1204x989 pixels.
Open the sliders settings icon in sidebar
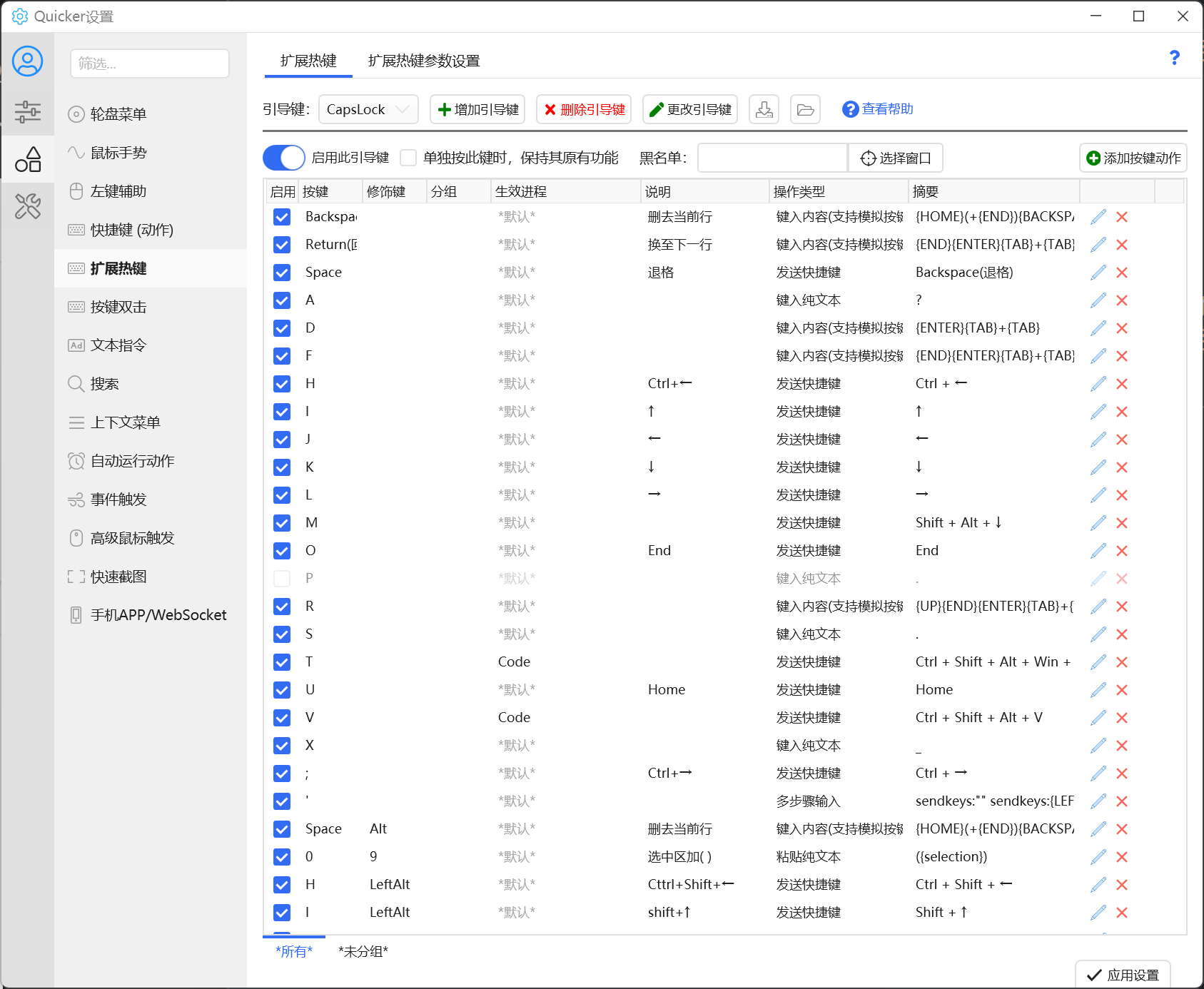click(x=28, y=112)
